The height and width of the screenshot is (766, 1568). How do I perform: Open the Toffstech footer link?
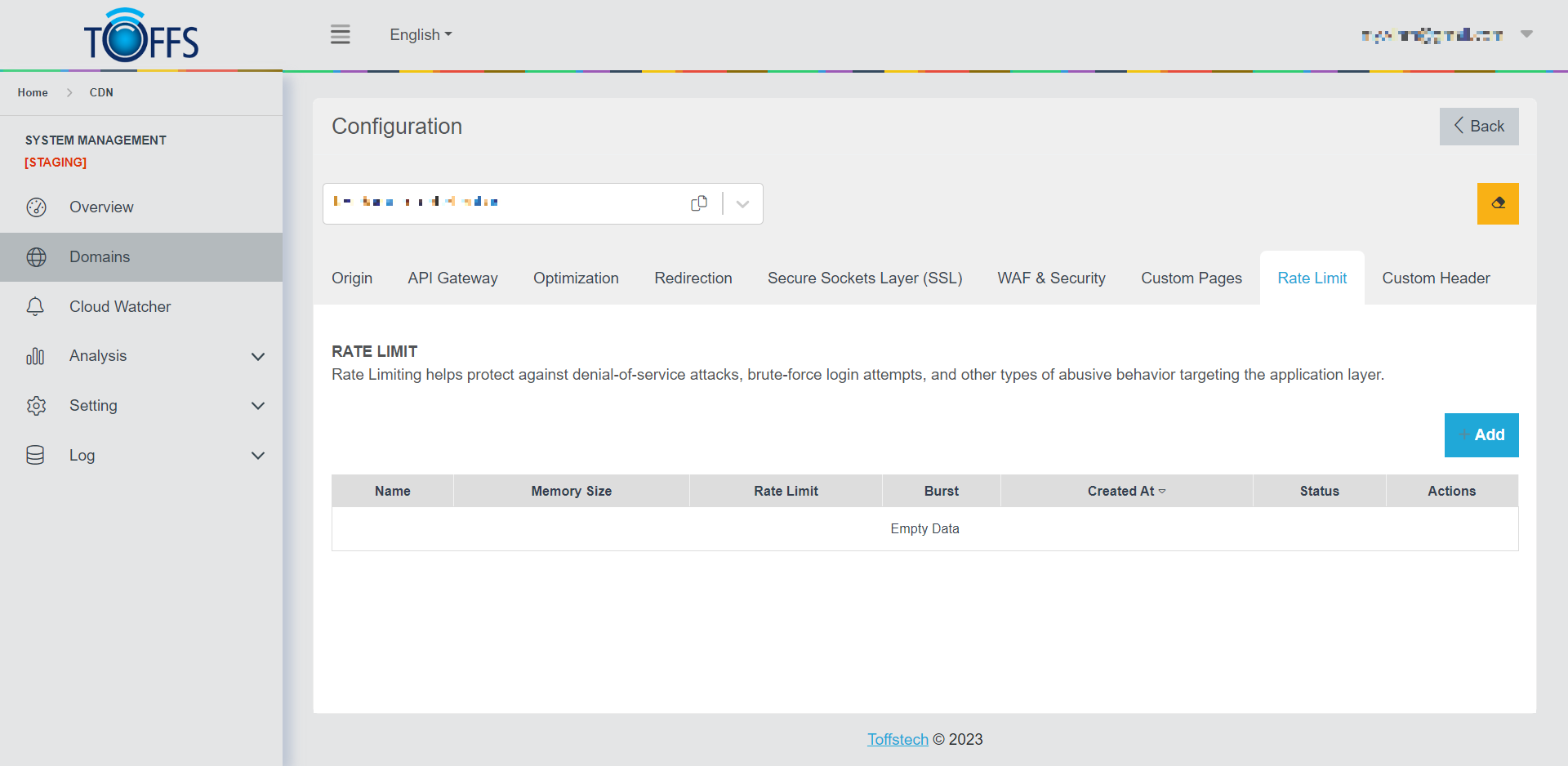(x=898, y=739)
